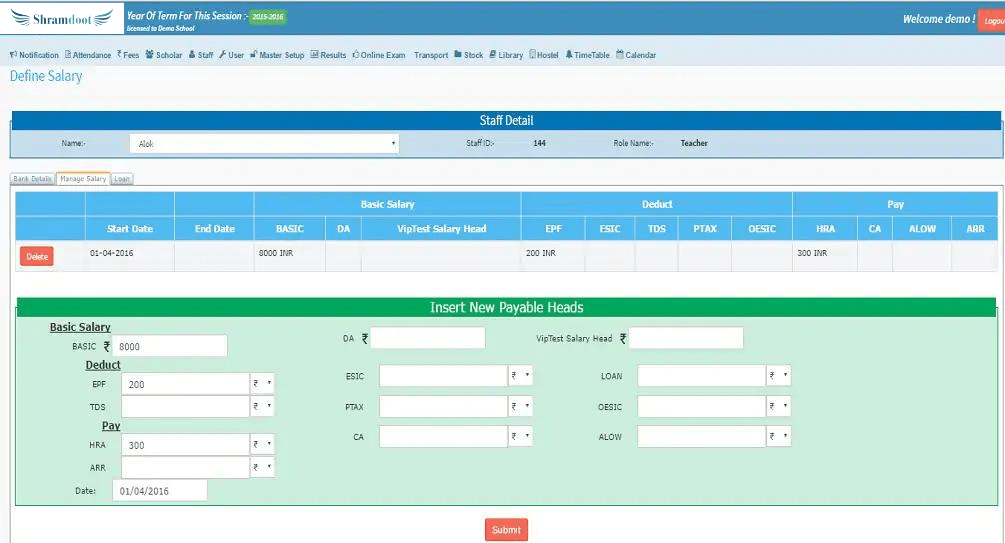Open the Fees rupee icon menu
This screenshot has width=1005, height=543.
point(119,55)
